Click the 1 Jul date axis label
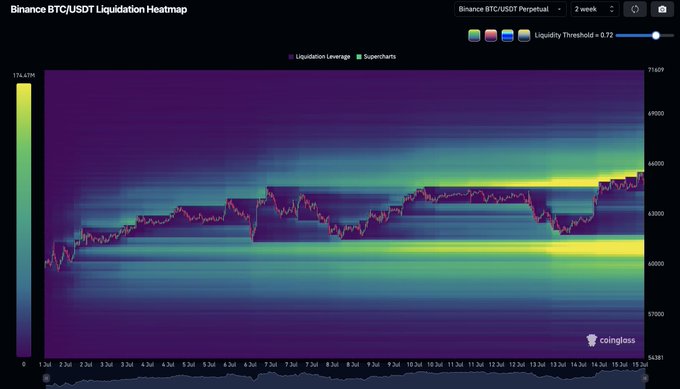 (x=45, y=365)
